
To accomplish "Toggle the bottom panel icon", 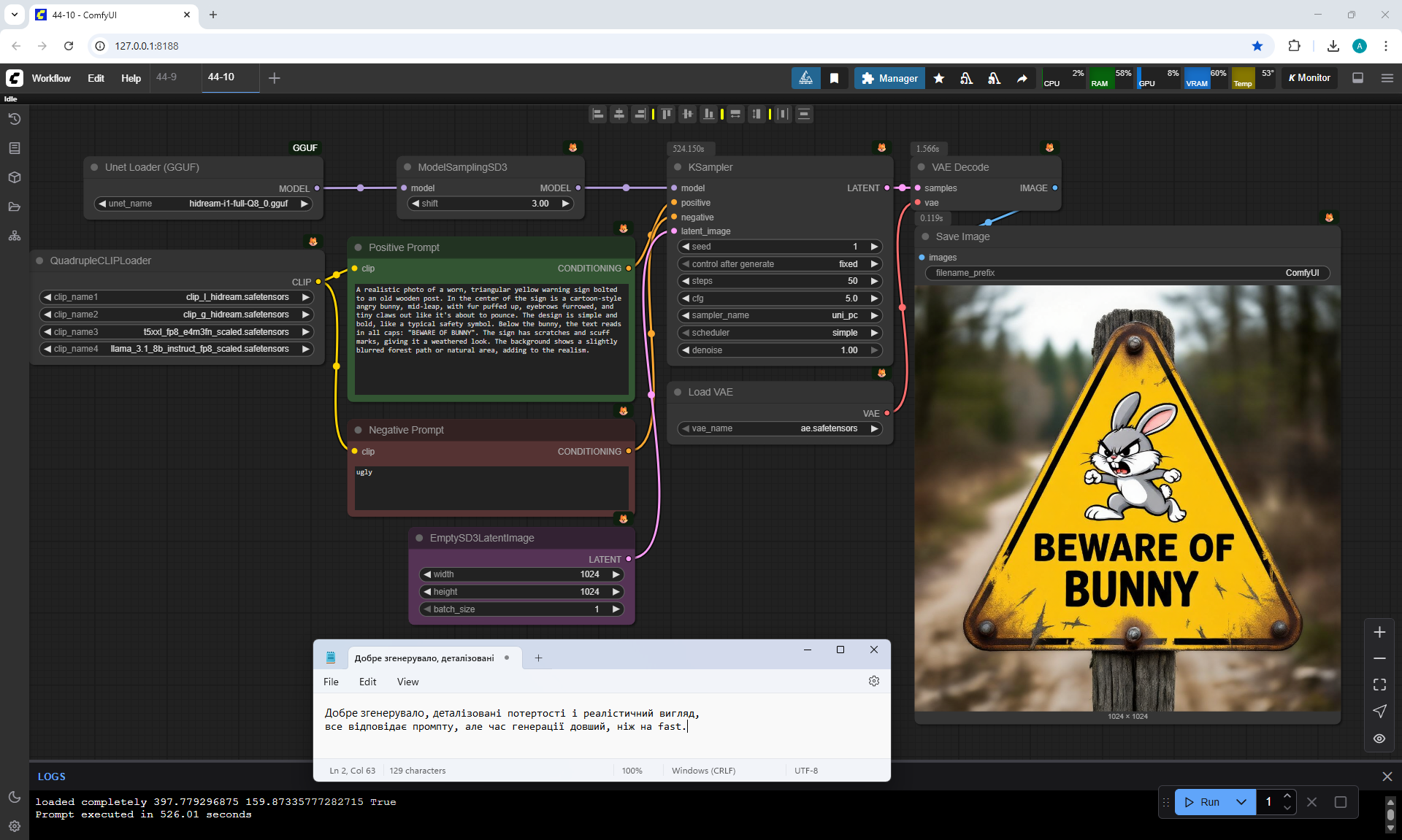I will [1357, 78].
